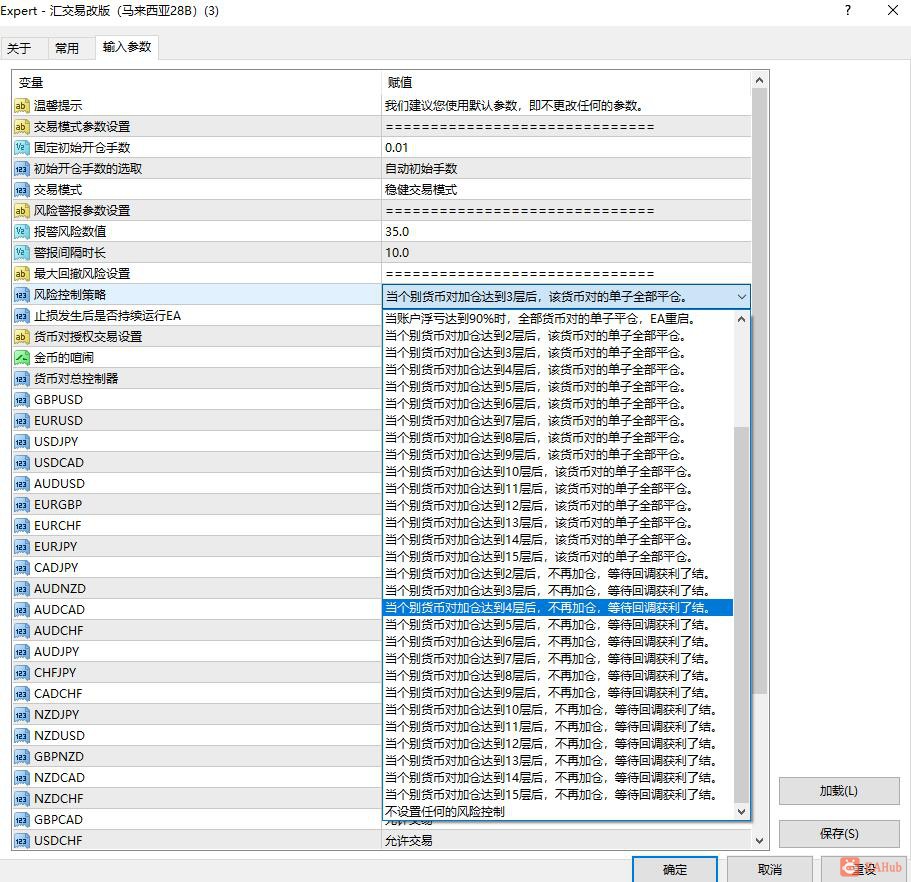Image resolution: width=911 pixels, height=882 pixels.
Task: Click the 确定 button
Action: click(675, 869)
